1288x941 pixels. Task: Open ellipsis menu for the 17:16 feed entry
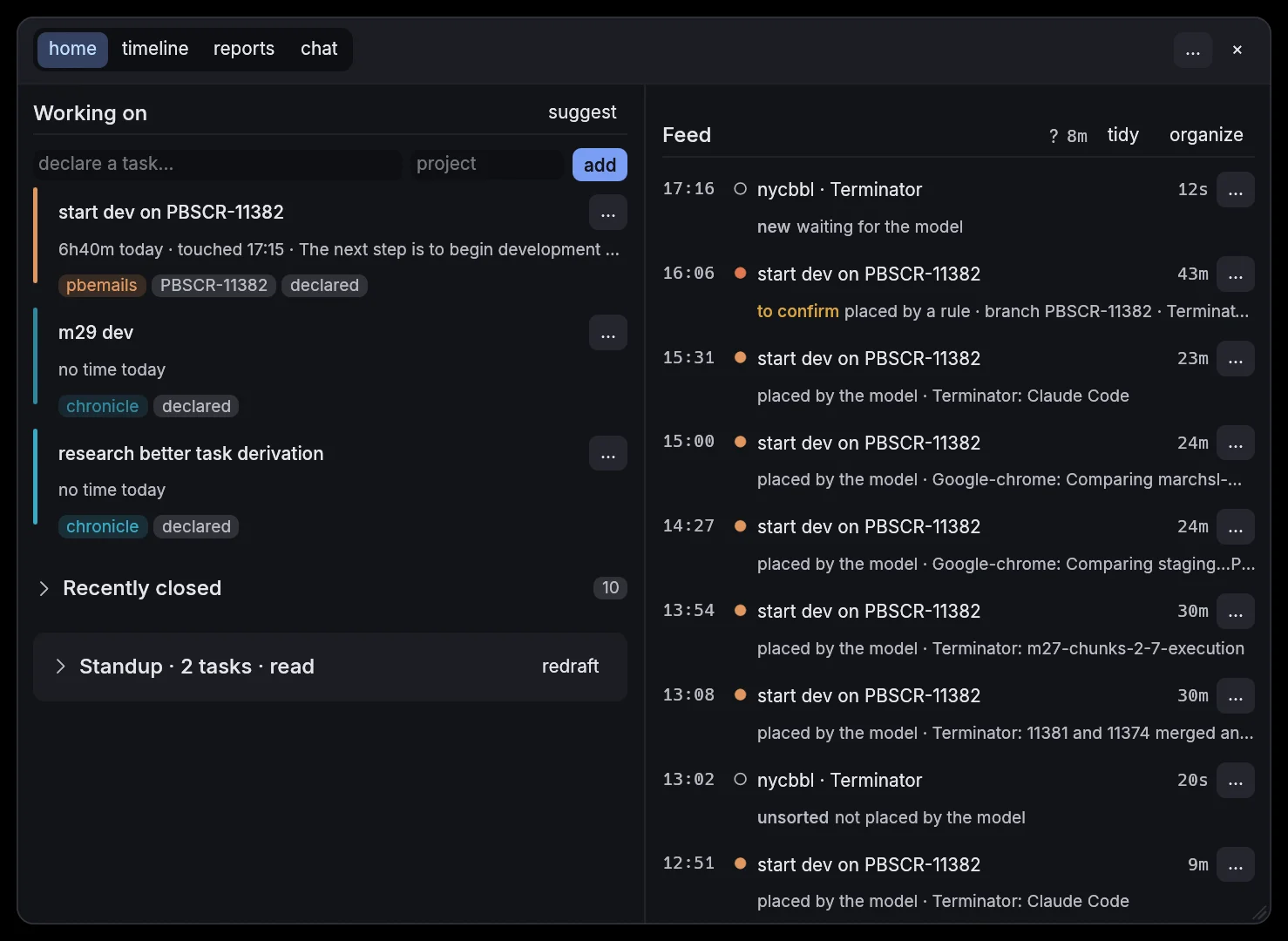pos(1236,190)
